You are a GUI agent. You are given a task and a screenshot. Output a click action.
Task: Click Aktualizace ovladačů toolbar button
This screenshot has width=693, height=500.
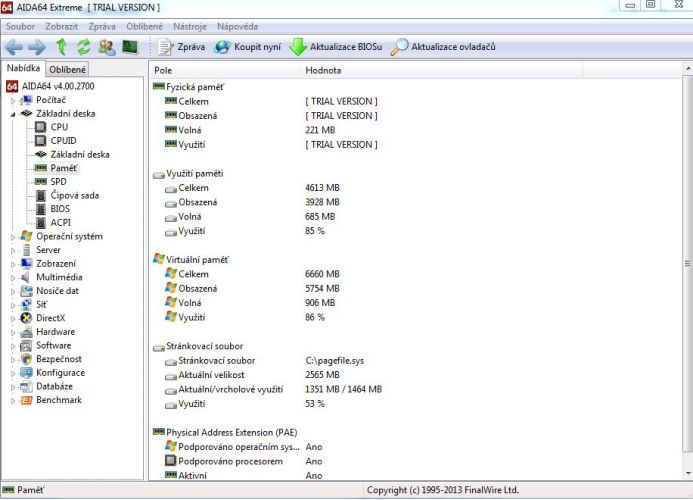(x=443, y=47)
